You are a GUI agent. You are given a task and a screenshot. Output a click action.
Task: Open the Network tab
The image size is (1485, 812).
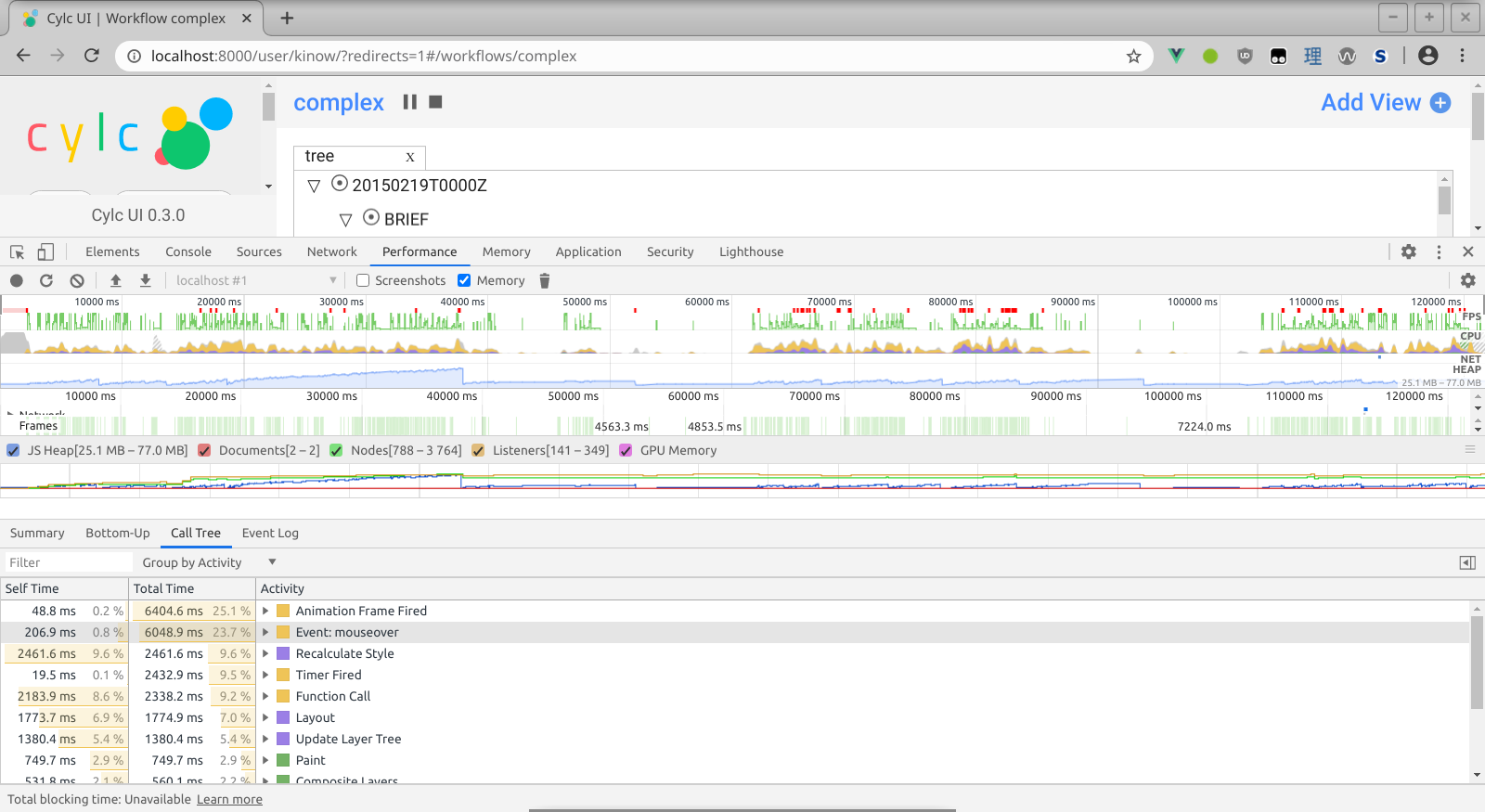332,251
